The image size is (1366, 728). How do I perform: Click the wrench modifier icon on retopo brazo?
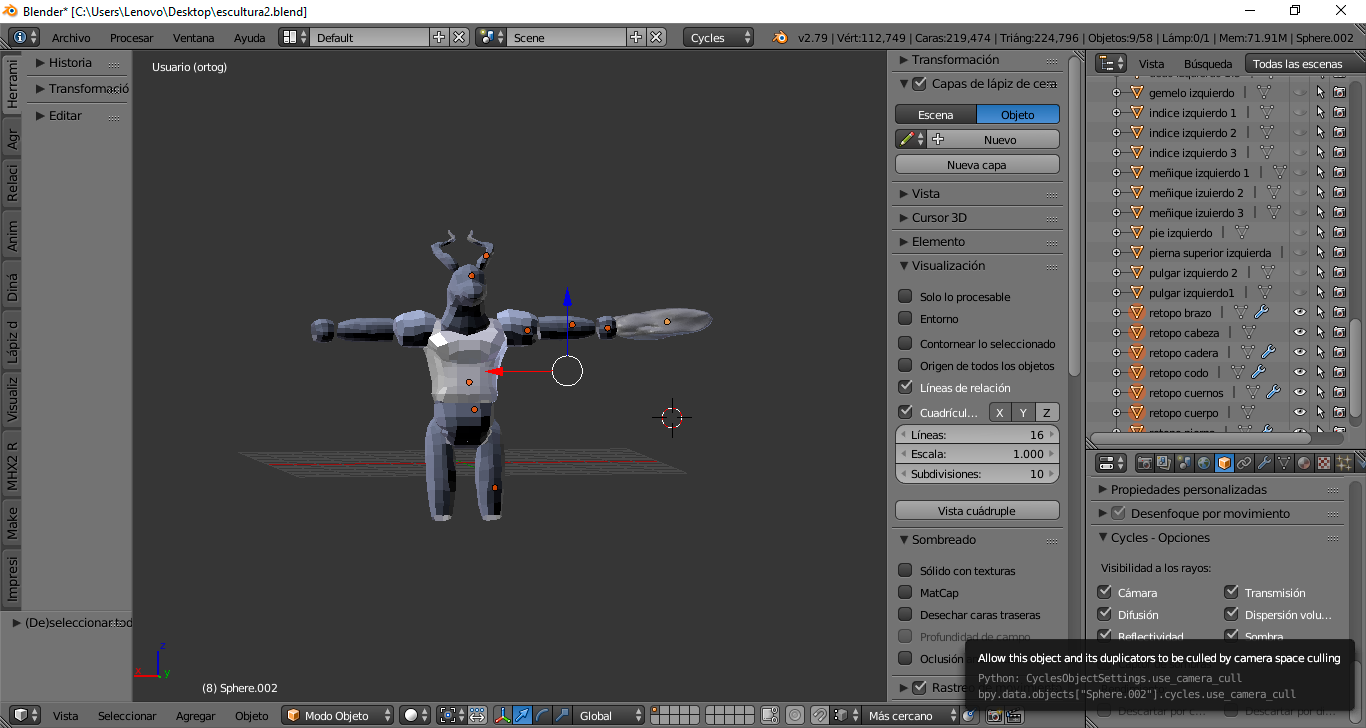pyautogui.click(x=1261, y=313)
